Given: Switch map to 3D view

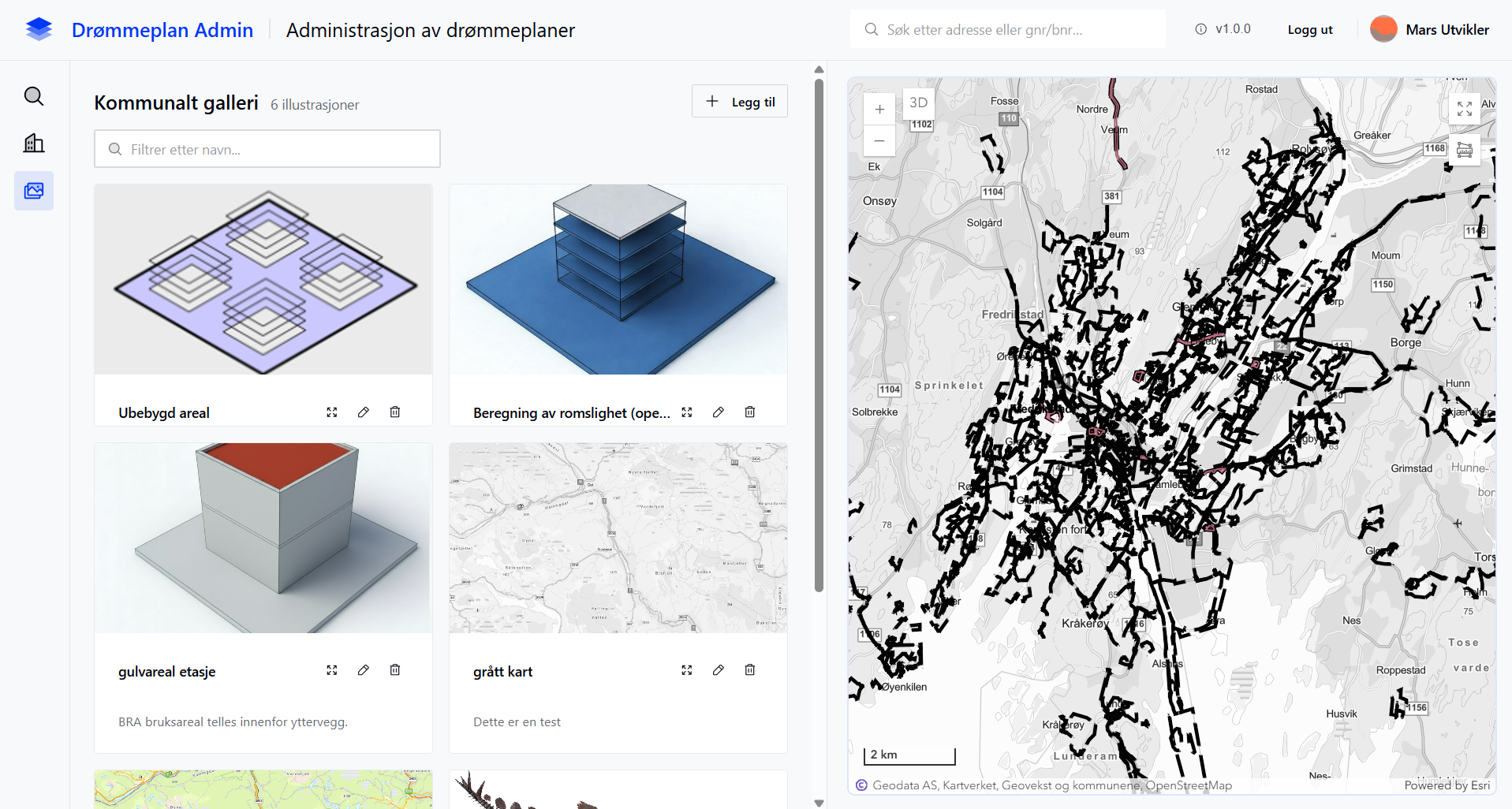Looking at the screenshot, I should (918, 103).
